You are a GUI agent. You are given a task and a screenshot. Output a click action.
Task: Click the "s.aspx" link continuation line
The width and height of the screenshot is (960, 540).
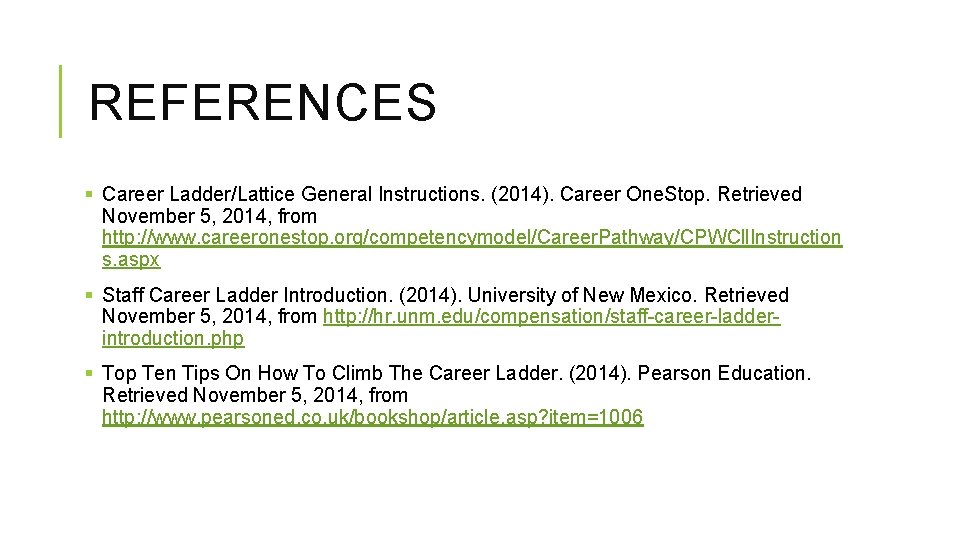tap(131, 260)
